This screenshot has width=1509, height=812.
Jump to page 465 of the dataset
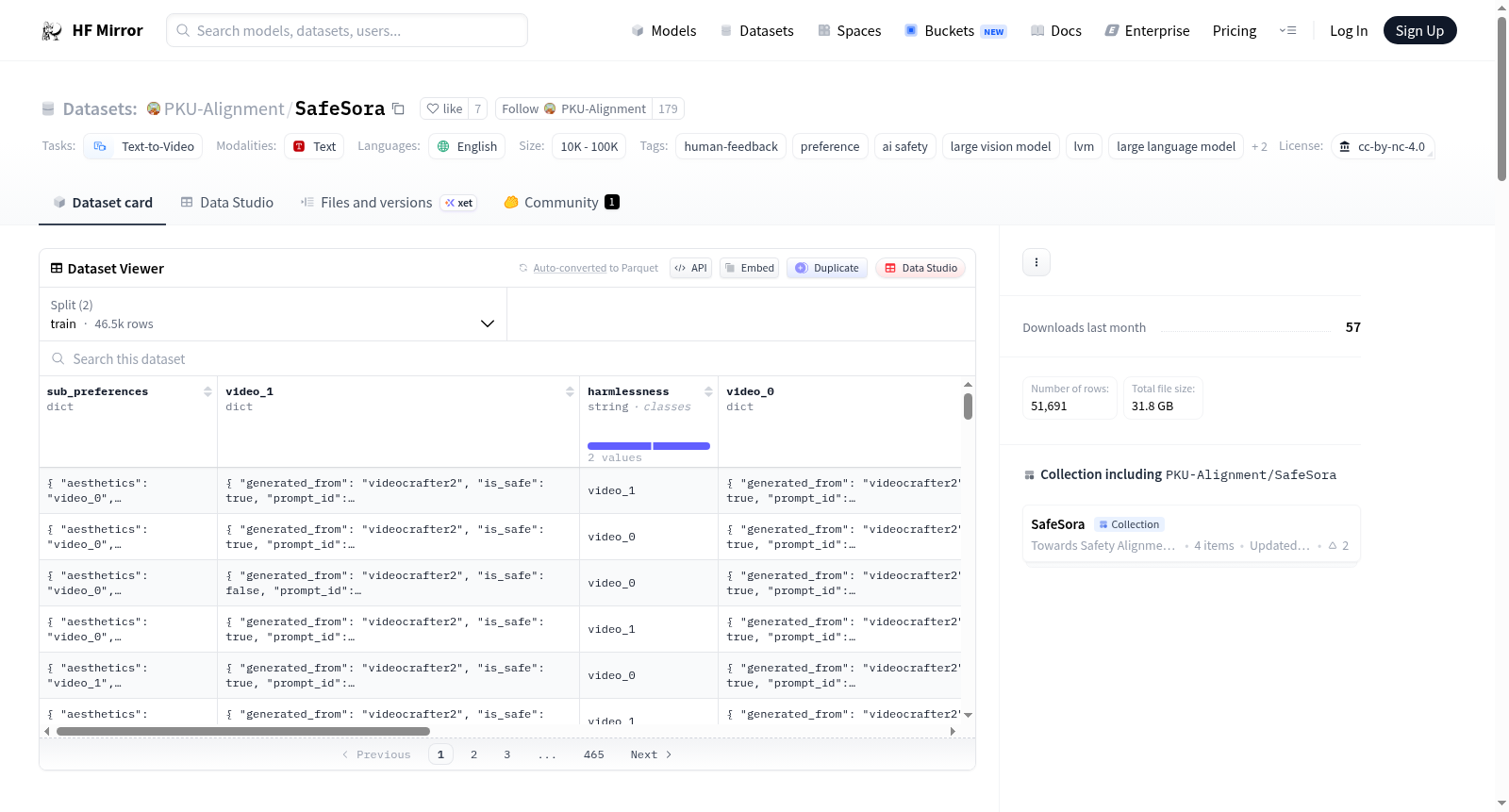pos(594,754)
